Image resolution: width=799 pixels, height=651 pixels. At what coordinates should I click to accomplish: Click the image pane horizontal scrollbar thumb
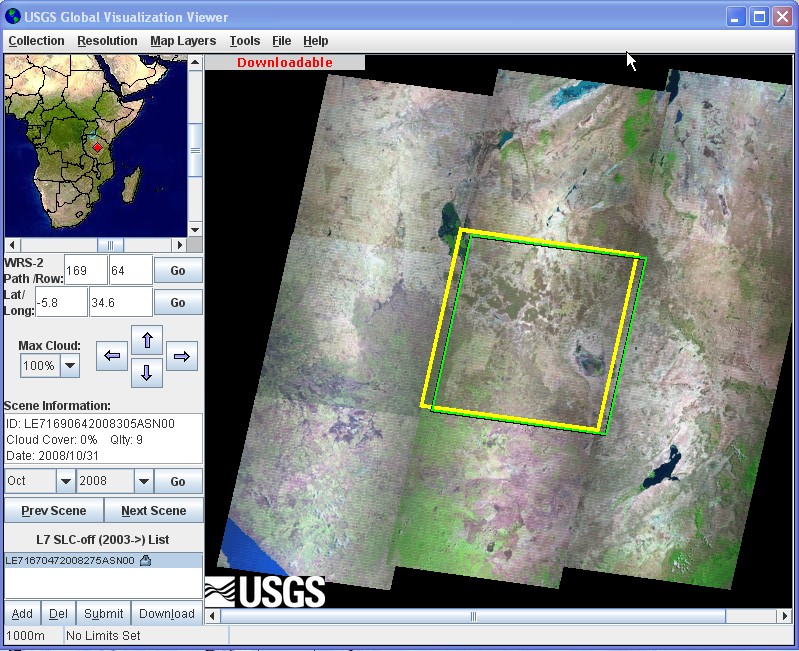click(x=473, y=616)
